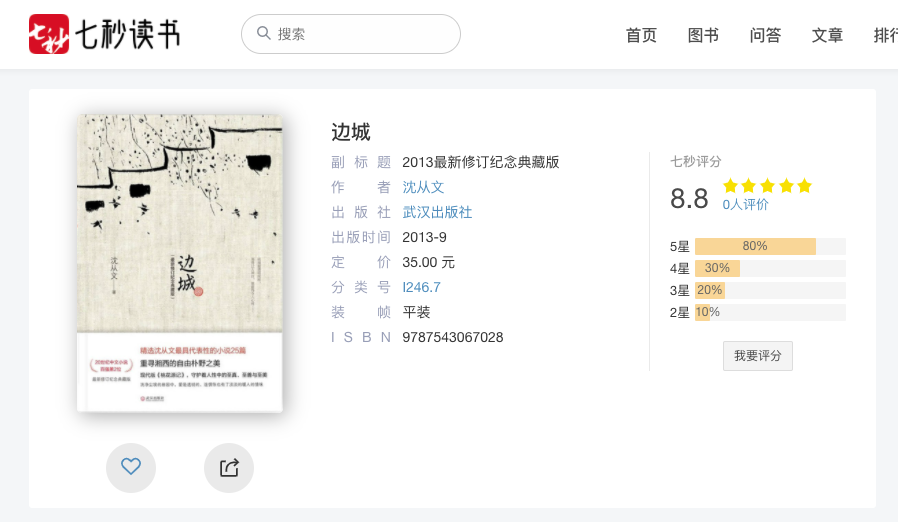Click the 我要评分 button
Screen dimensions: 898x522
click(x=758, y=356)
